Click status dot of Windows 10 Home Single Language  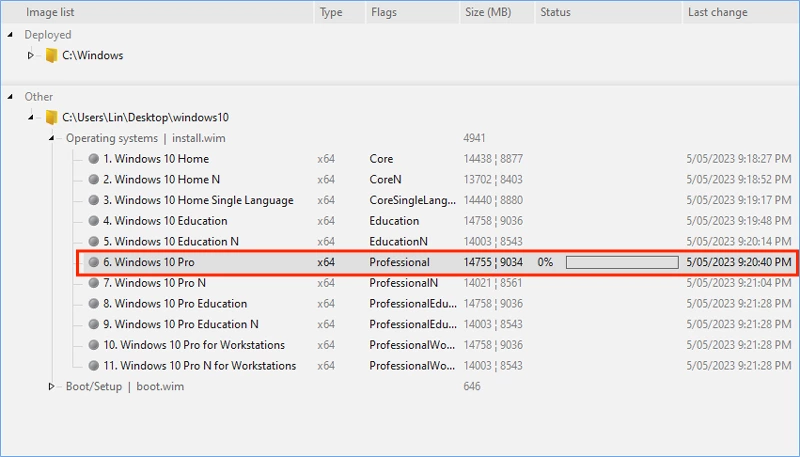(x=93, y=200)
